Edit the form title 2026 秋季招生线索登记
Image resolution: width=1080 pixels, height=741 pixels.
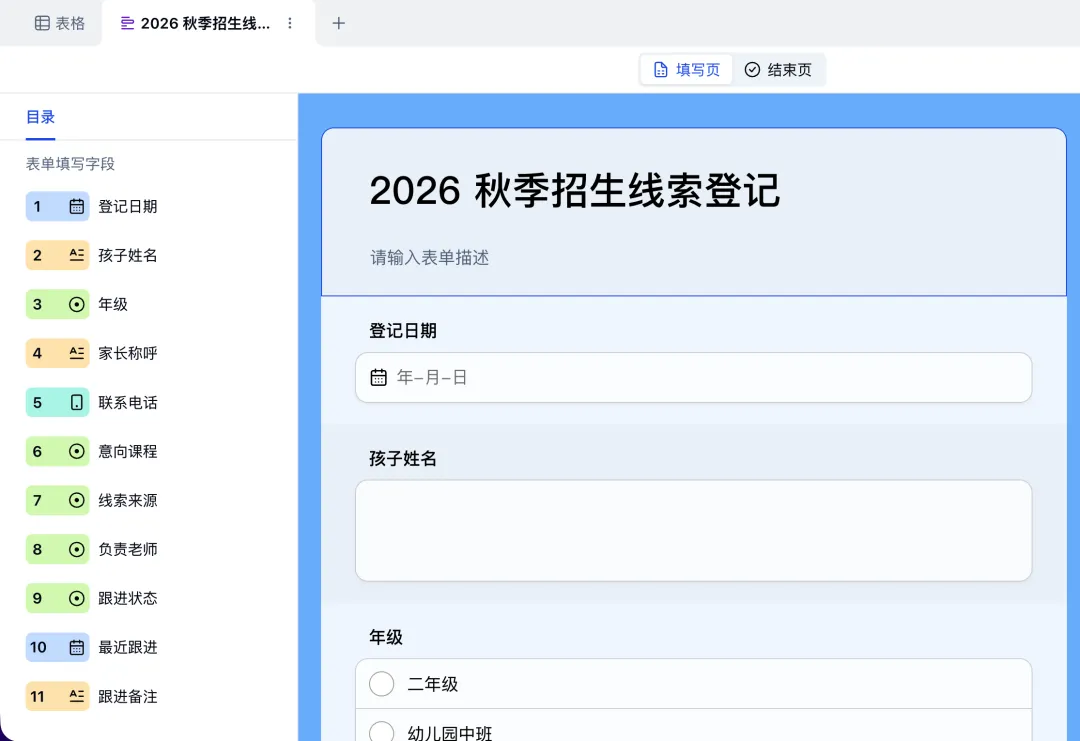pos(574,191)
